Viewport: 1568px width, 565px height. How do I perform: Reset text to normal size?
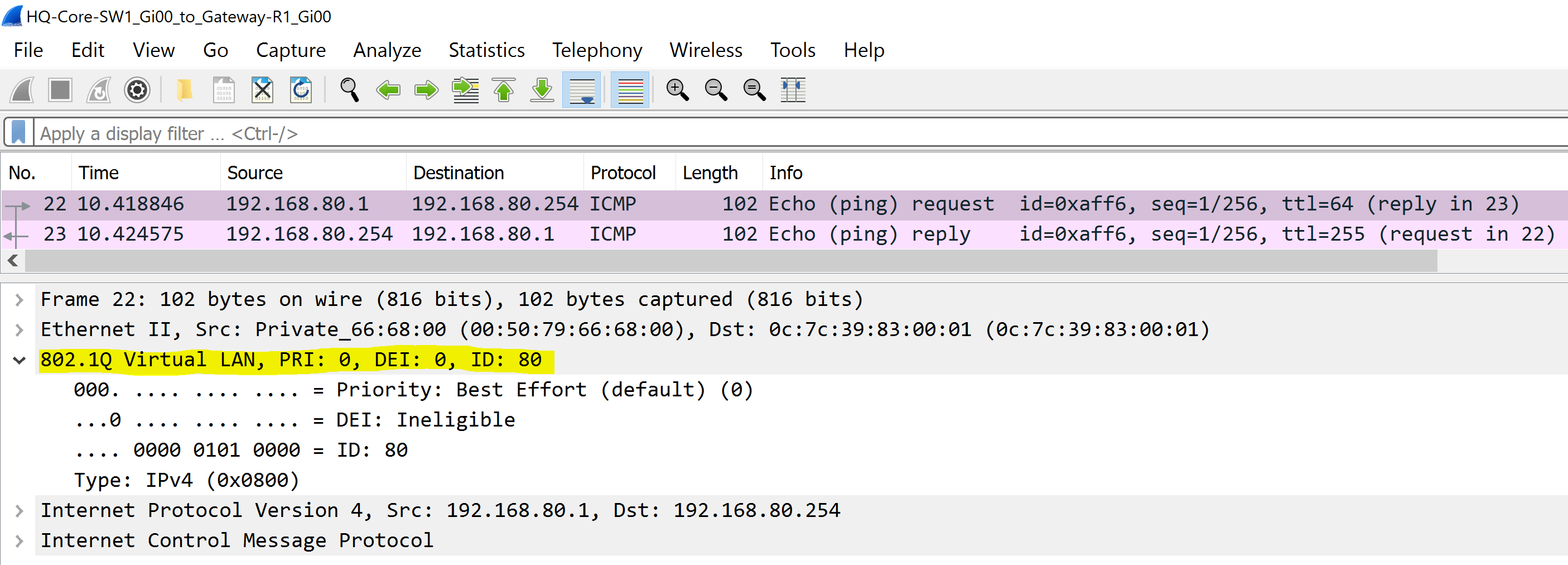click(x=755, y=90)
